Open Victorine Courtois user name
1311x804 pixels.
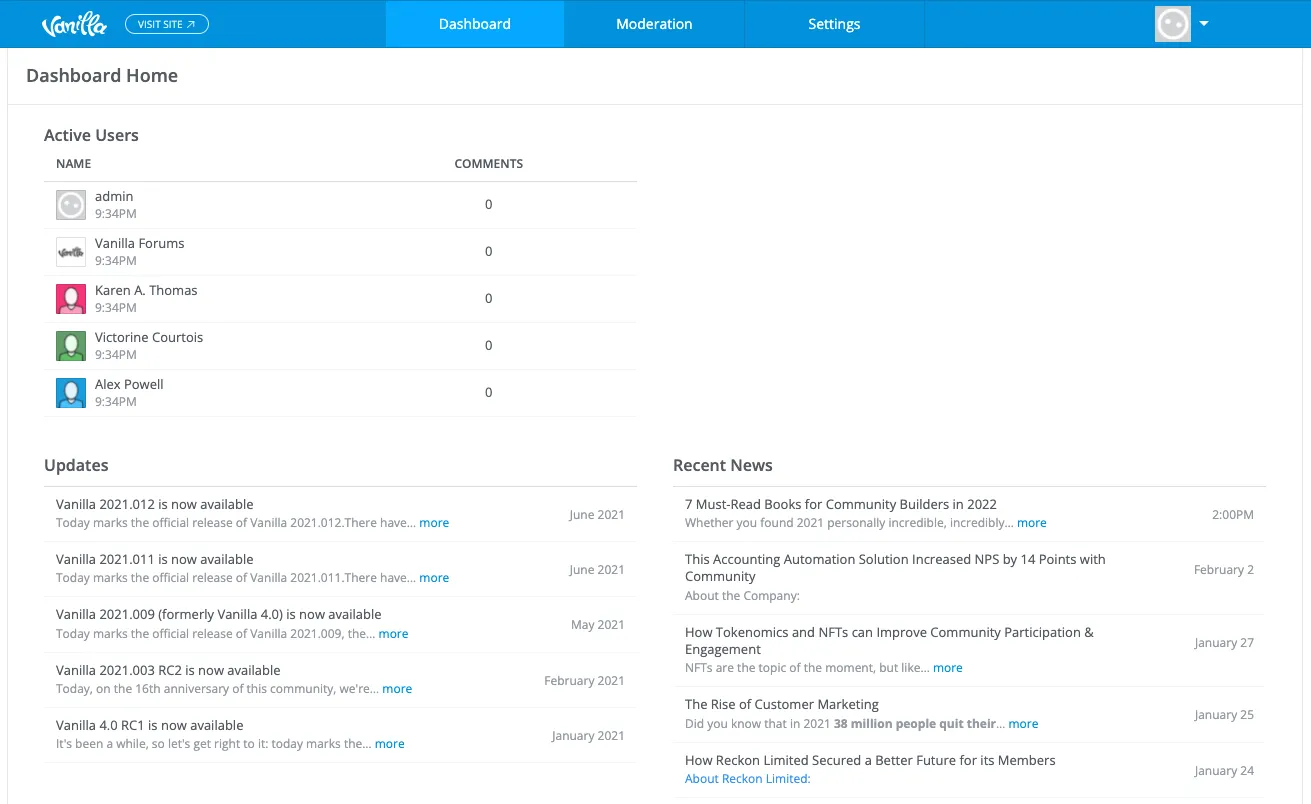(149, 338)
